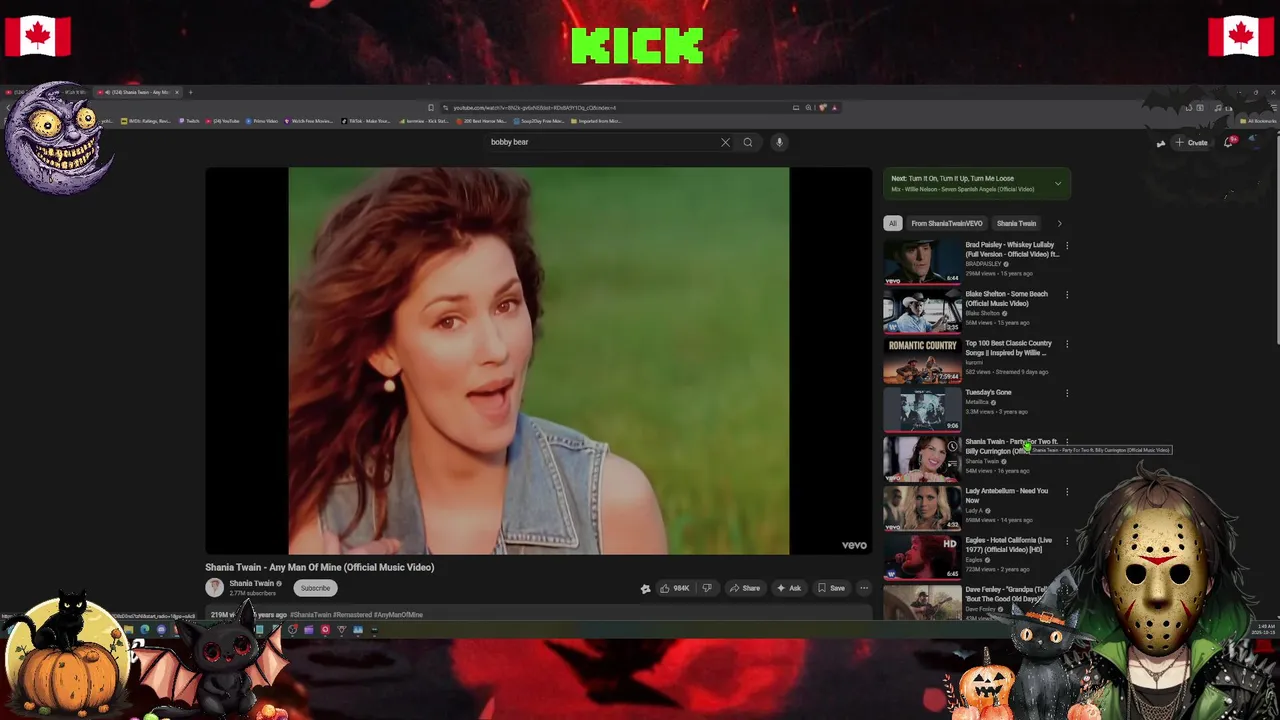Viewport: 1280px width, 720px height.
Task: Start voice search with the microphone icon
Action: [779, 142]
